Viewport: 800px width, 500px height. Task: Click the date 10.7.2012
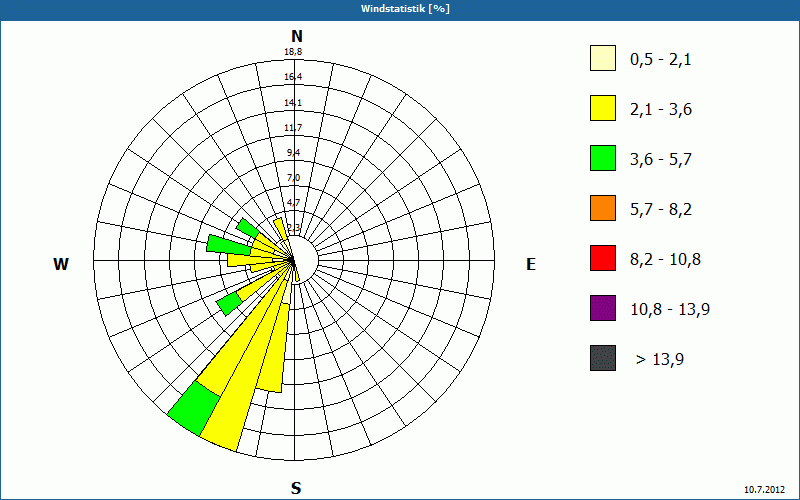[x=764, y=489]
